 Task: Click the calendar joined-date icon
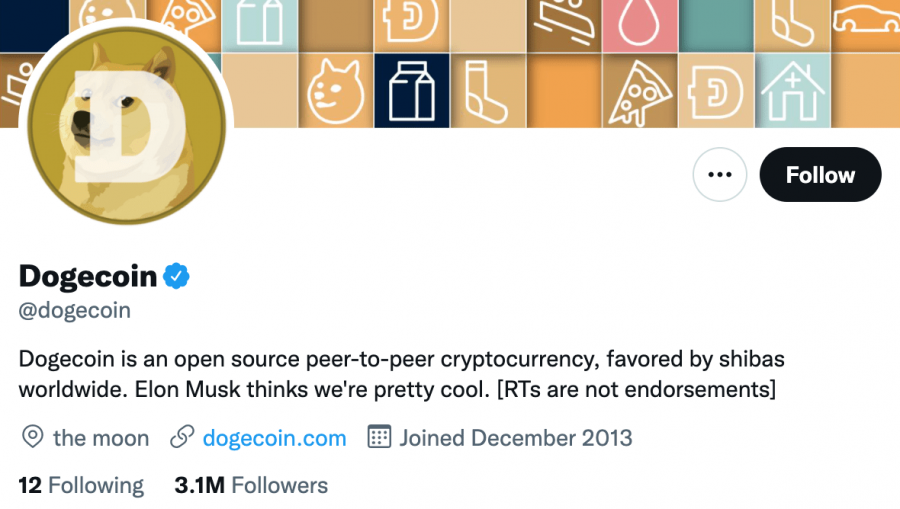[x=379, y=438]
